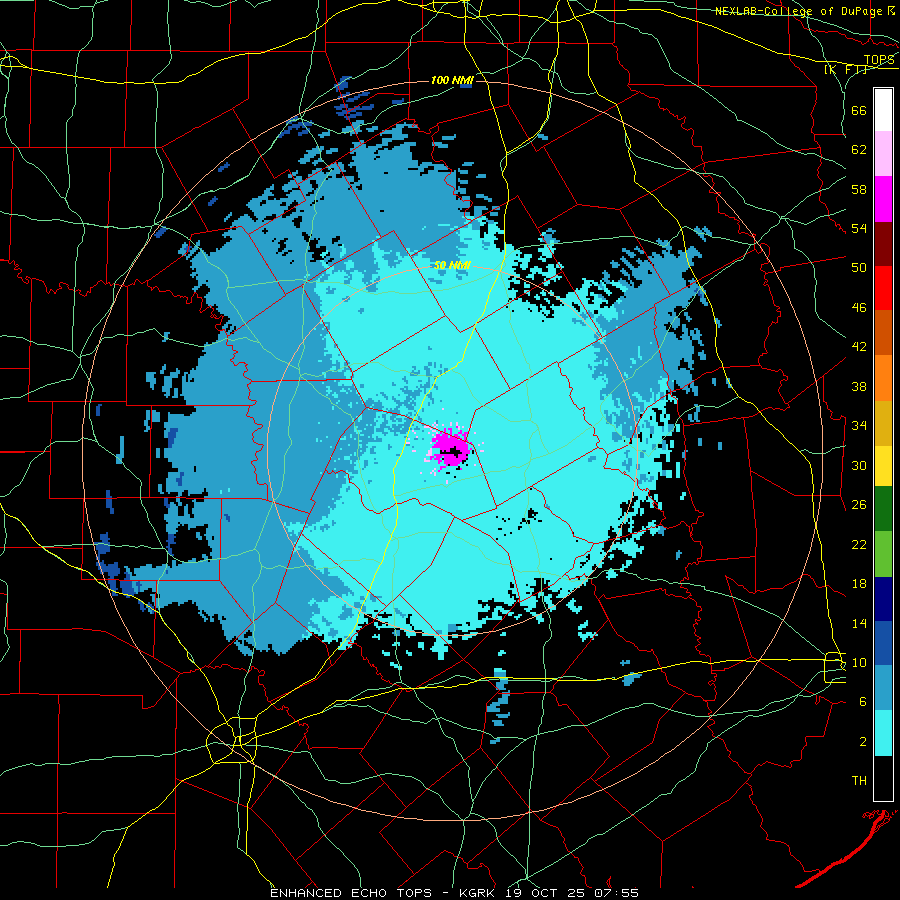
Task: Pick the dark orange legend swatch
Action: (883, 333)
